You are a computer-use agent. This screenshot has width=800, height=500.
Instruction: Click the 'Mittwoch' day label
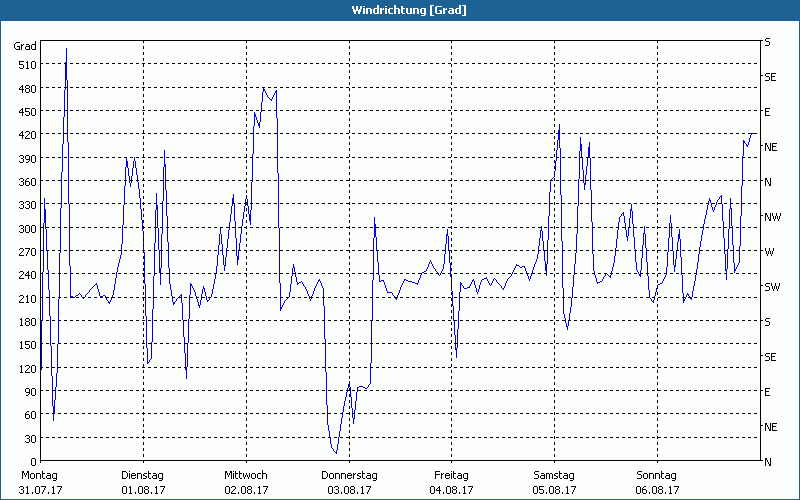point(245,476)
